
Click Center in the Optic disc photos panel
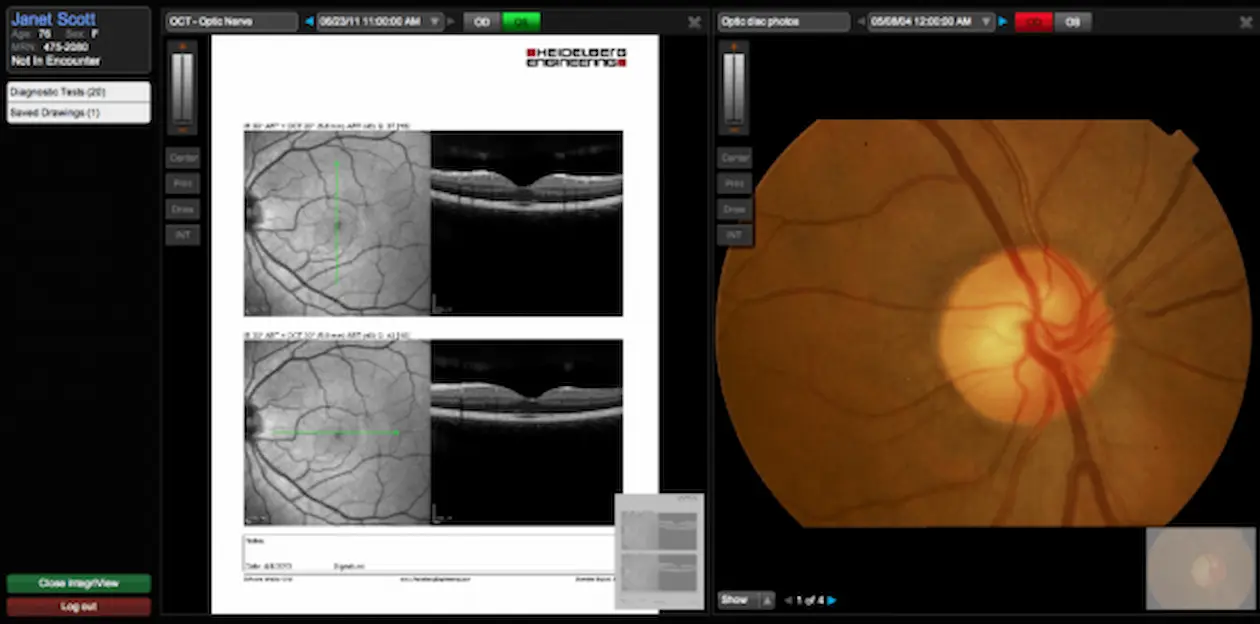coord(734,157)
